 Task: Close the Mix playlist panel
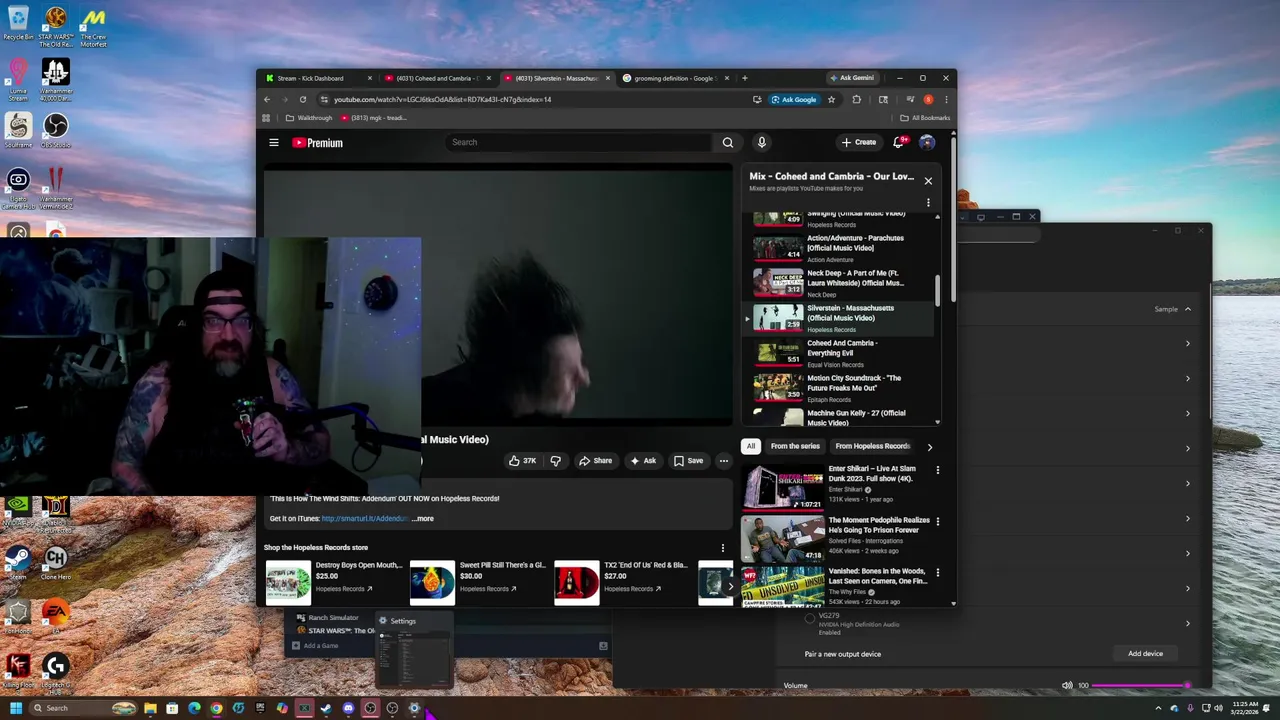(x=928, y=181)
